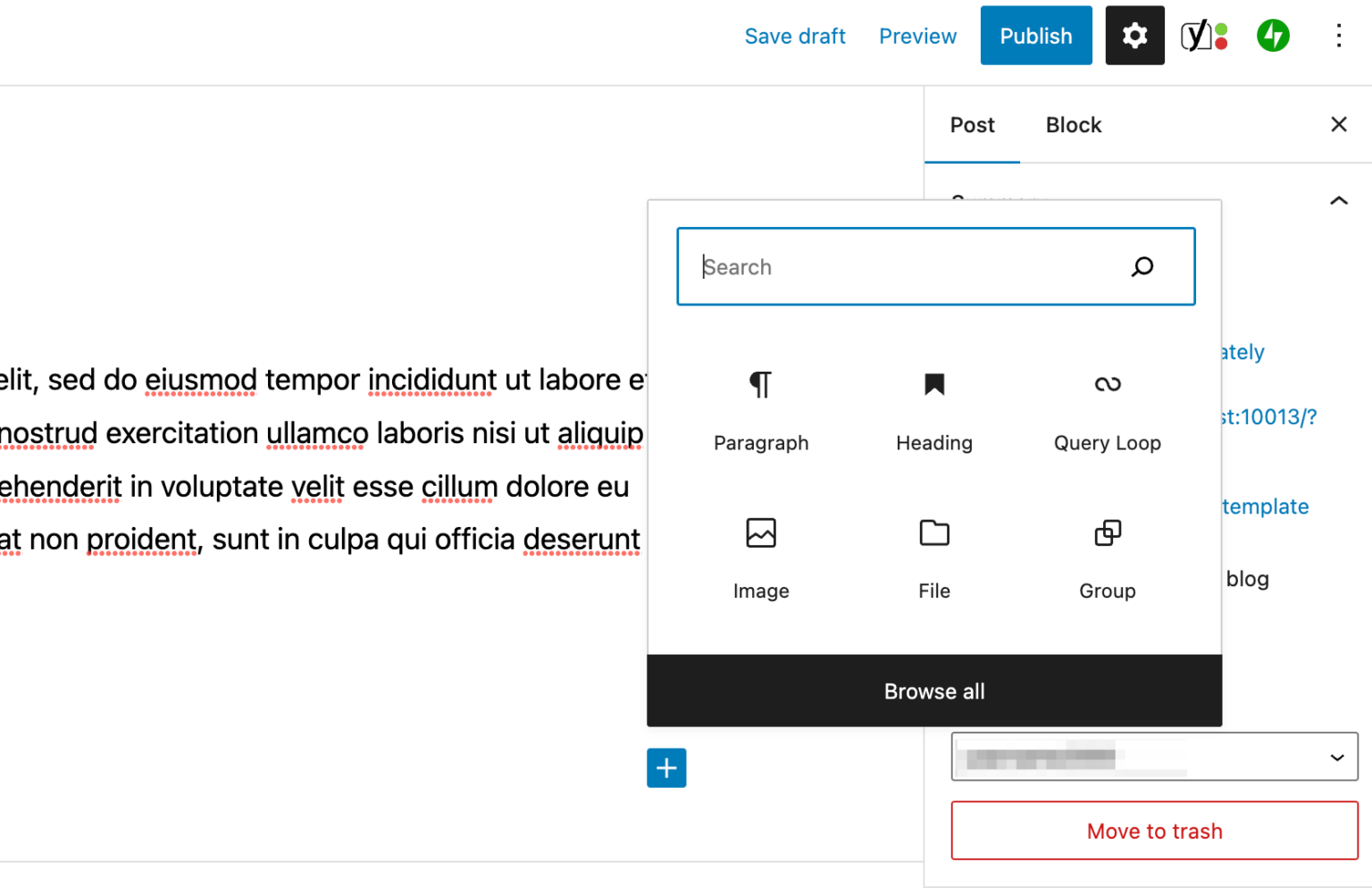Open the author dropdown above Move to trash
1372x888 pixels.
[1153, 756]
